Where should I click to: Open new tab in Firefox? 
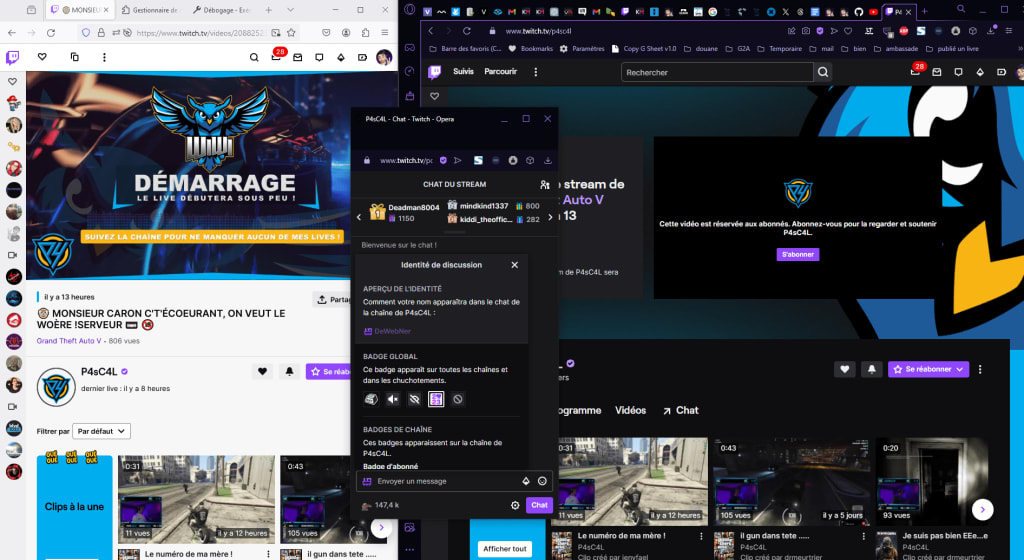coord(268,10)
